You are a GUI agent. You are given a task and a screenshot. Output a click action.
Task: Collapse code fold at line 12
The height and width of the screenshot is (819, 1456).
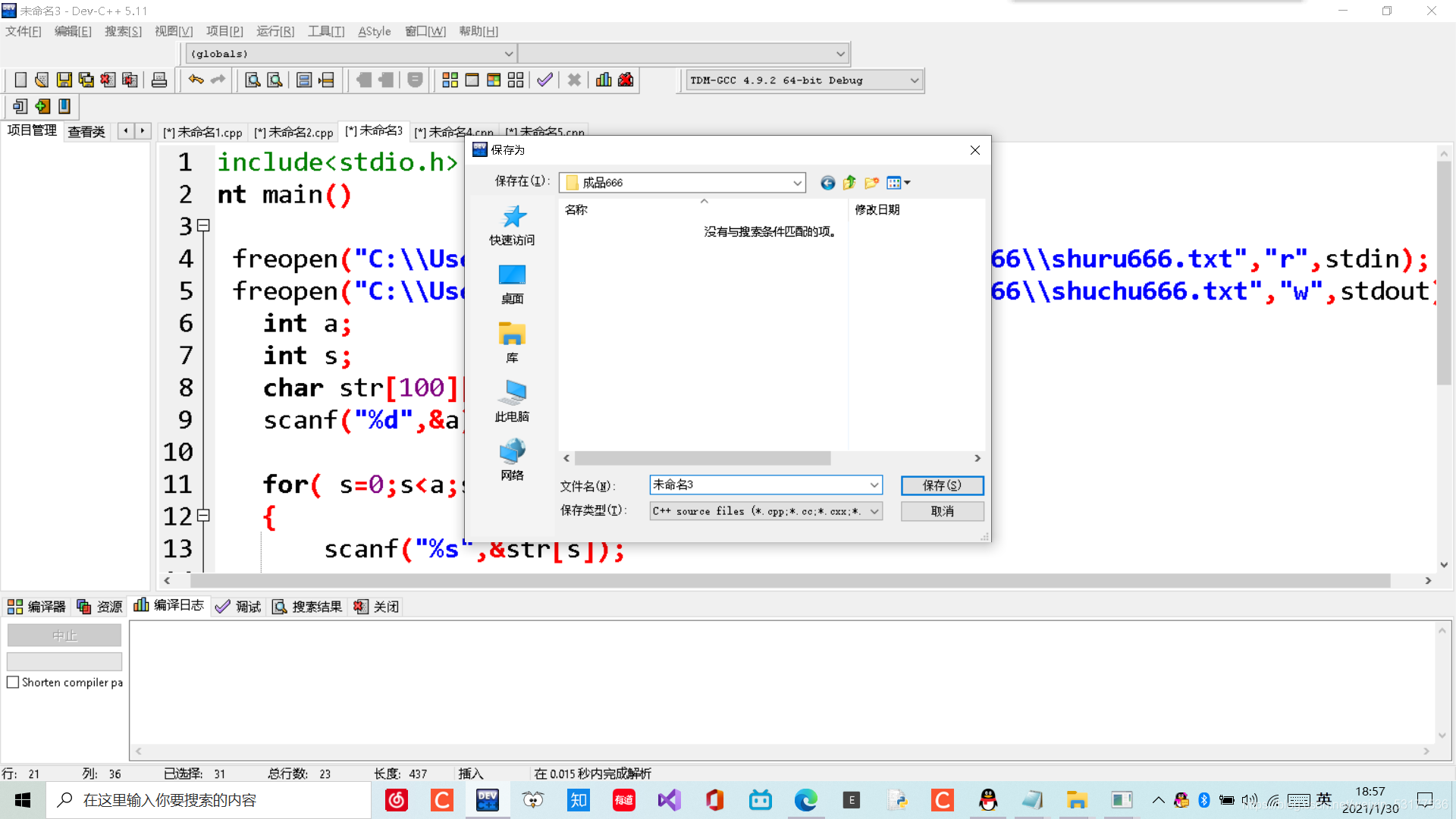203,516
